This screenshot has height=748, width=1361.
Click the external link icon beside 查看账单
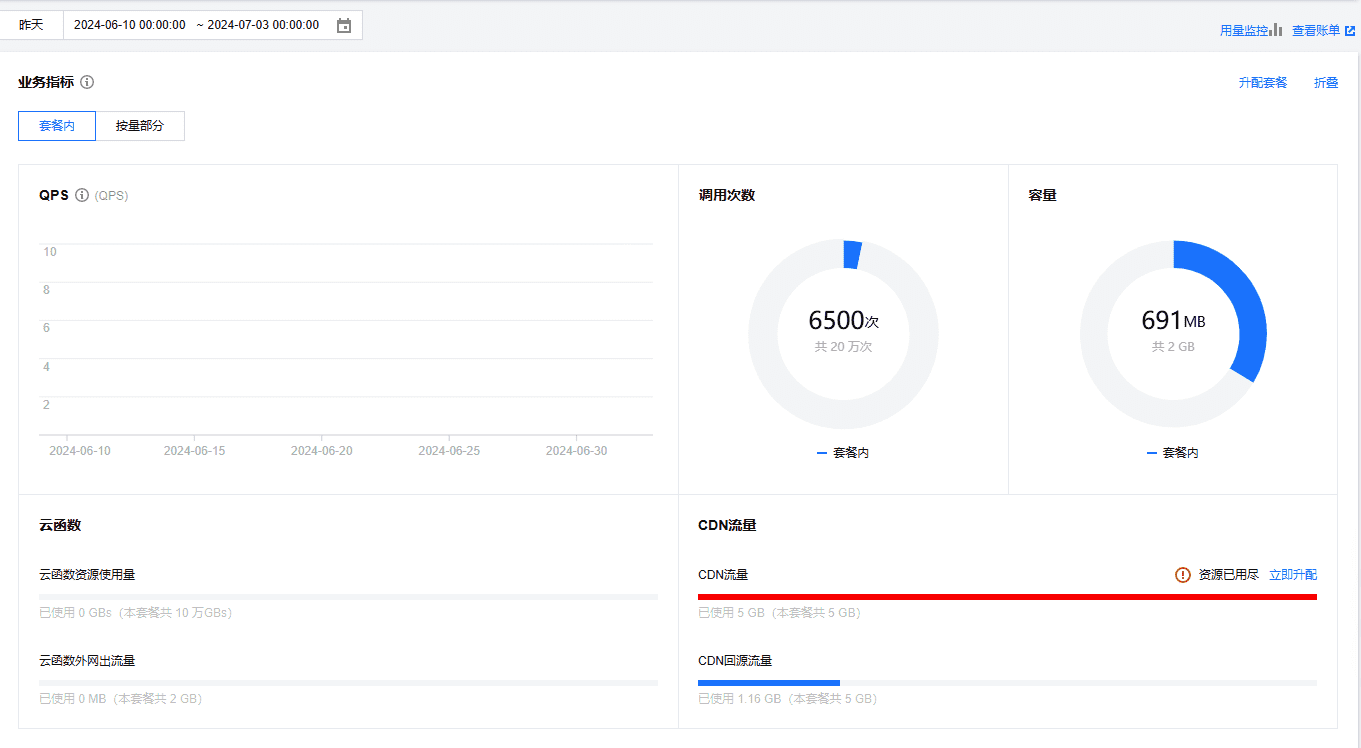pos(1350,30)
